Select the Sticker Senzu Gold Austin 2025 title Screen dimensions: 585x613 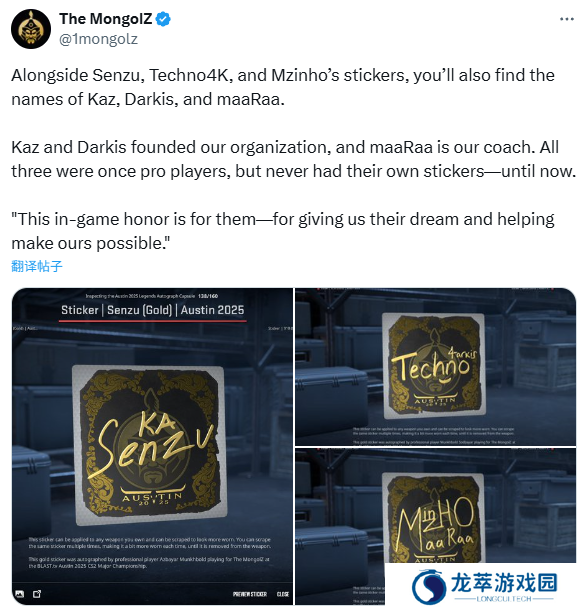153,310
